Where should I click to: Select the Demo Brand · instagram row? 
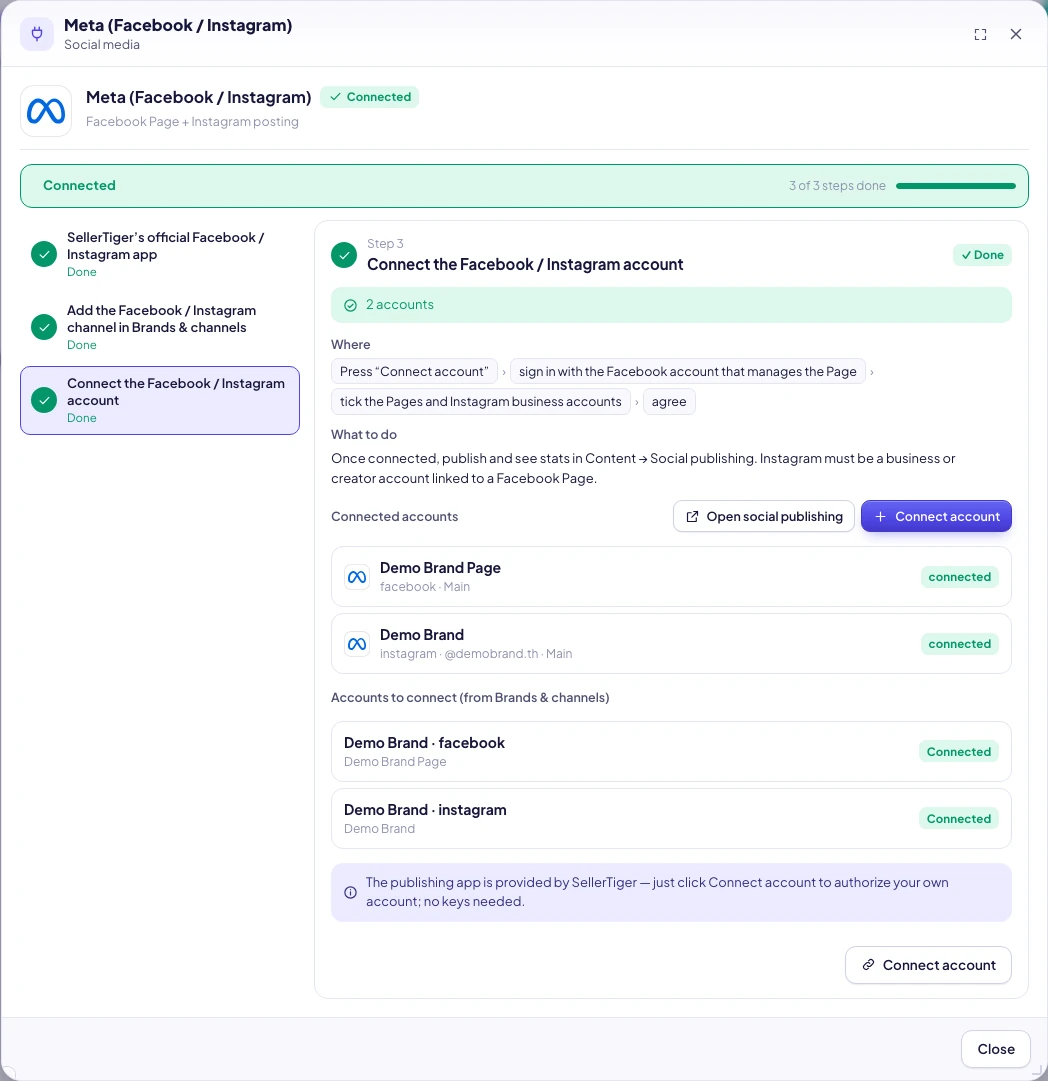(x=672, y=818)
